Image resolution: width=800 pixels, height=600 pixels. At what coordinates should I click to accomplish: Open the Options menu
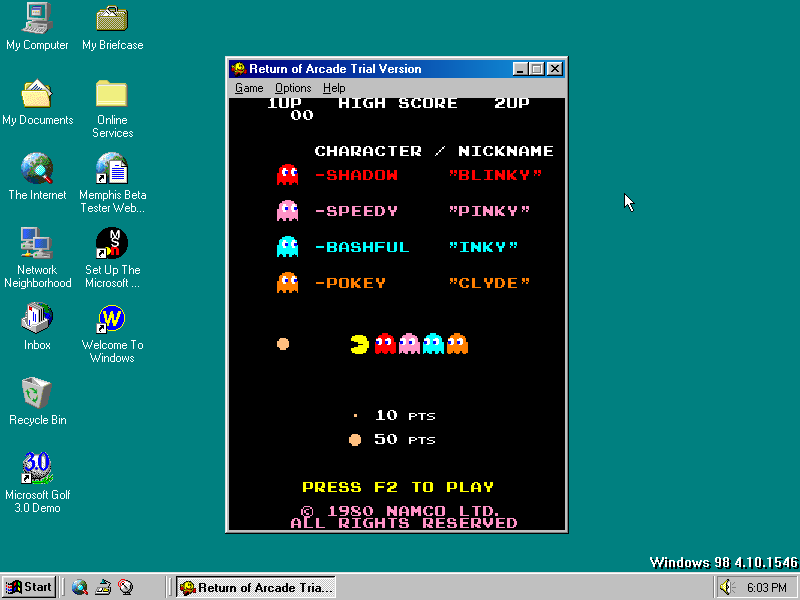pyautogui.click(x=293, y=88)
